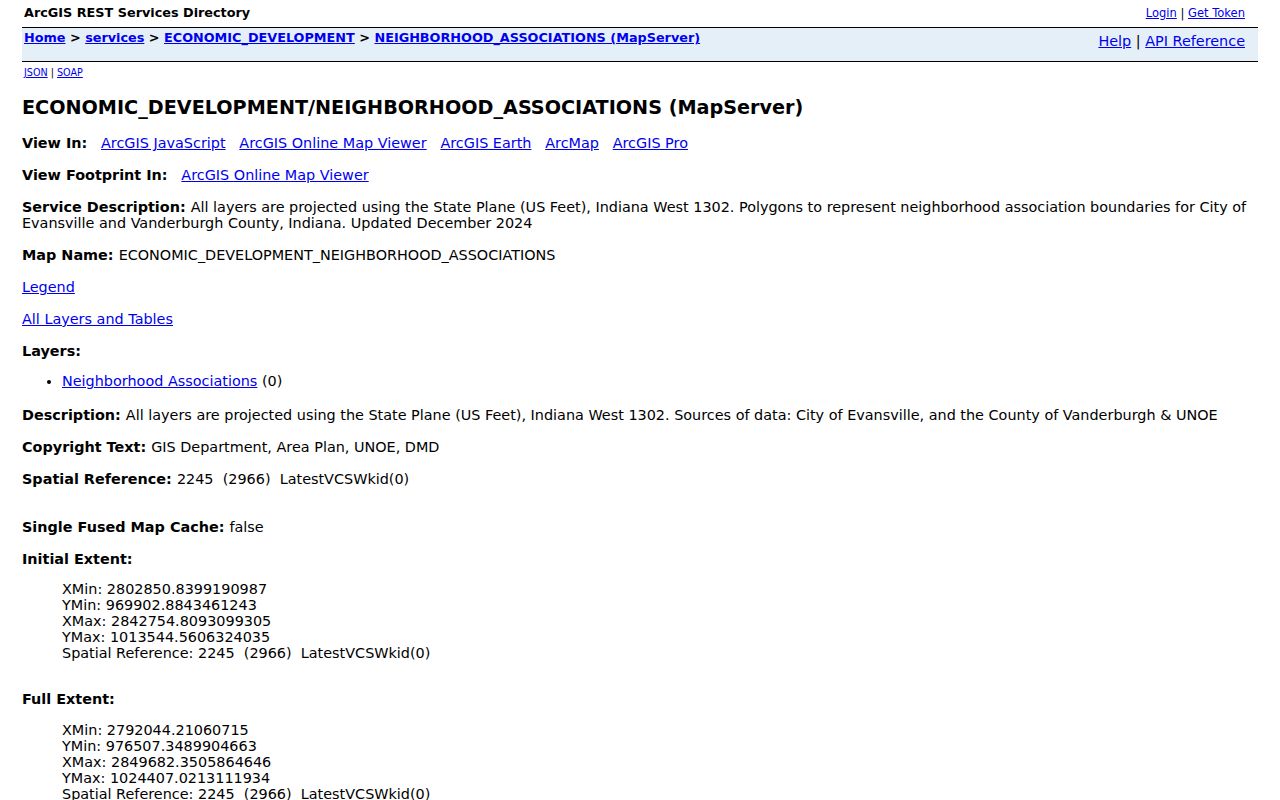View in ArcGIS Pro

[x=650, y=143]
